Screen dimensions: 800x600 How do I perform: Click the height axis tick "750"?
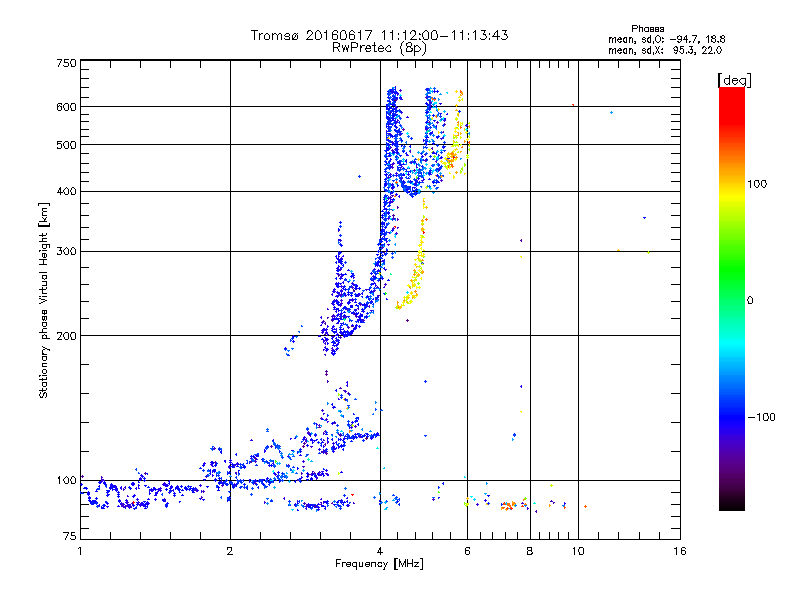tap(66, 63)
